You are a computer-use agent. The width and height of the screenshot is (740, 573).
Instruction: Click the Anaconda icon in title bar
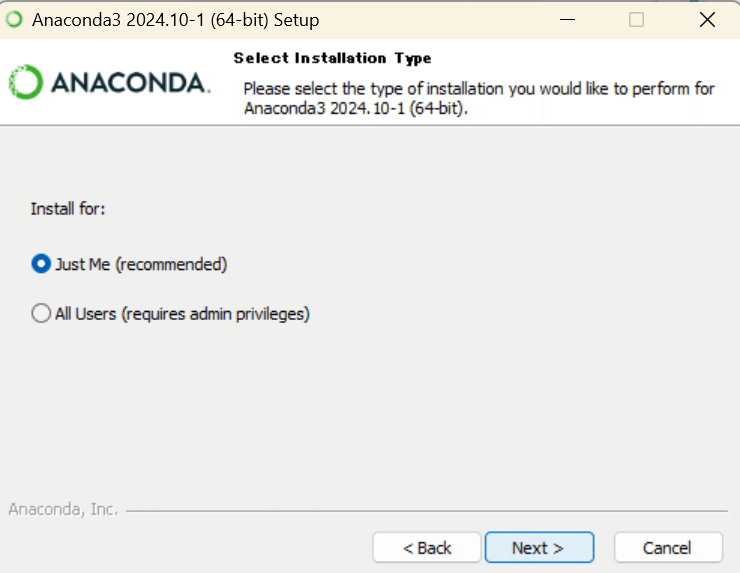[14, 19]
